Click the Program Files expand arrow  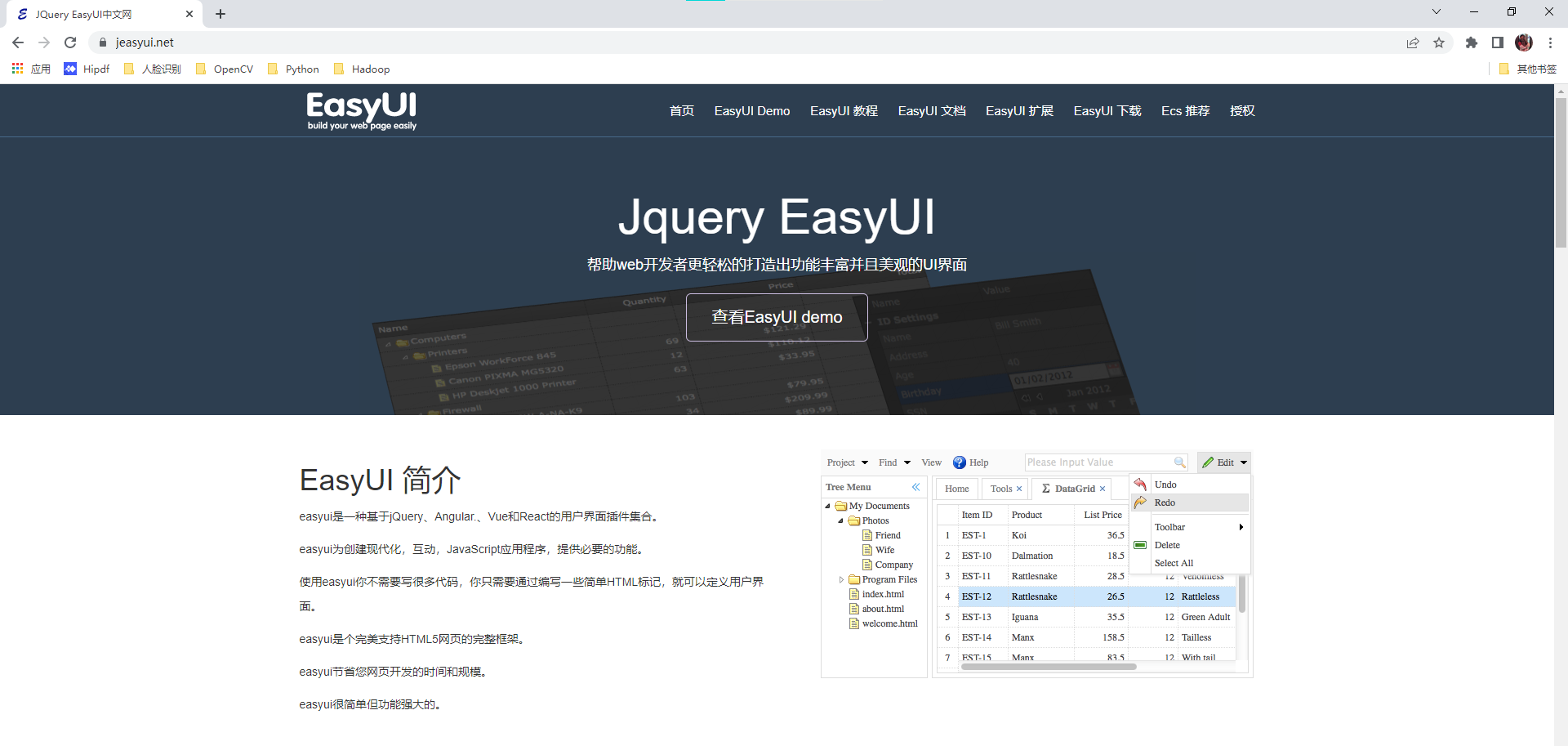[x=841, y=579]
